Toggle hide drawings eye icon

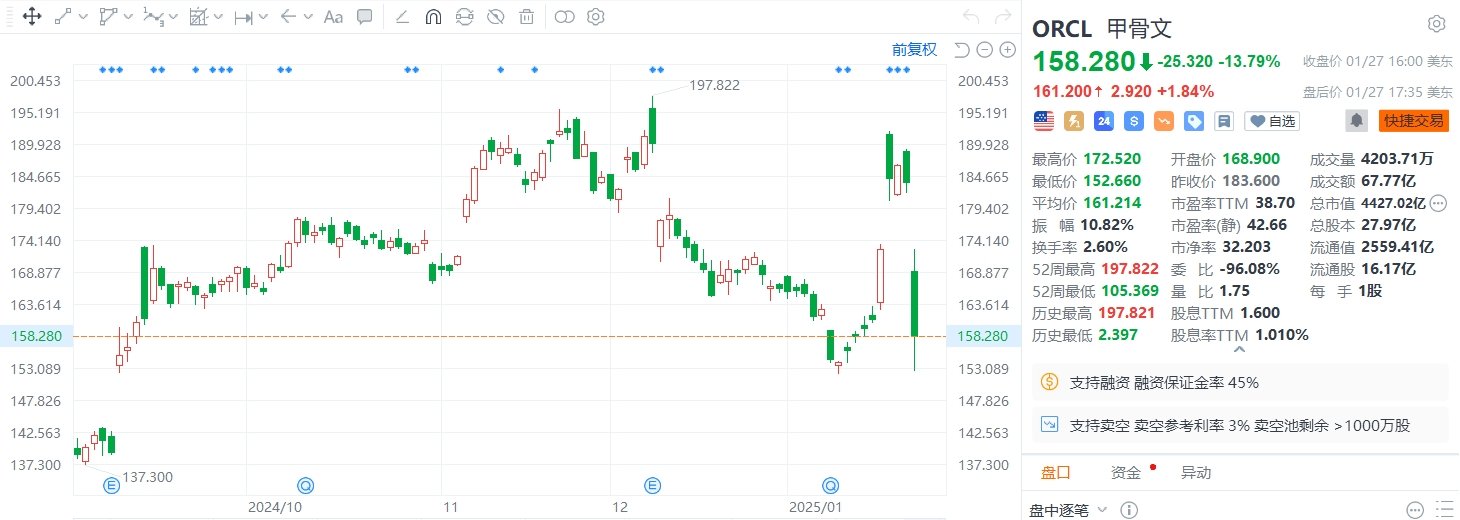click(x=495, y=17)
